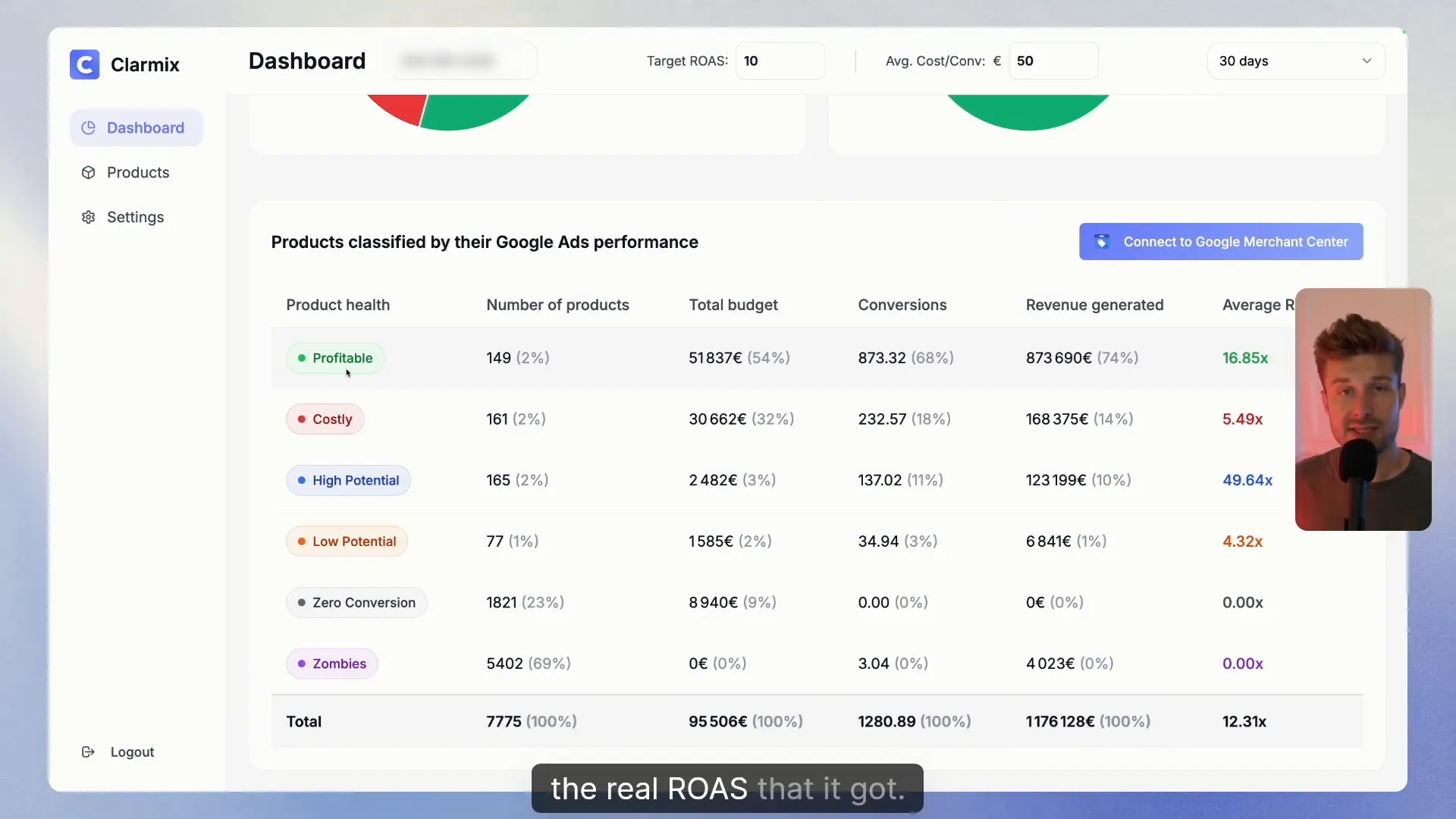Viewport: 1456px width, 819px height.
Task: Select the pie chart icon beside Dashboard
Action: [x=88, y=127]
